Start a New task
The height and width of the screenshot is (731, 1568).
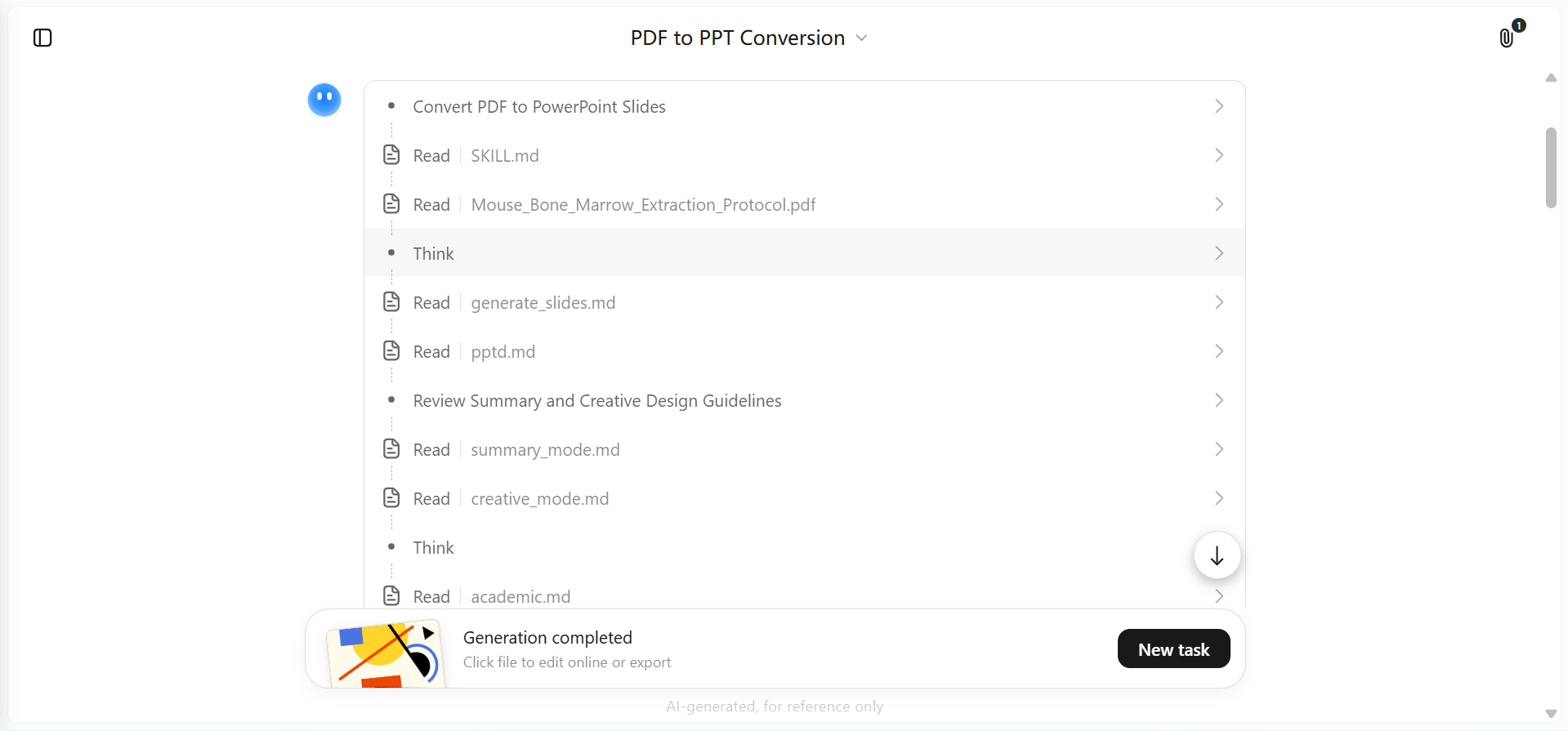pos(1173,649)
